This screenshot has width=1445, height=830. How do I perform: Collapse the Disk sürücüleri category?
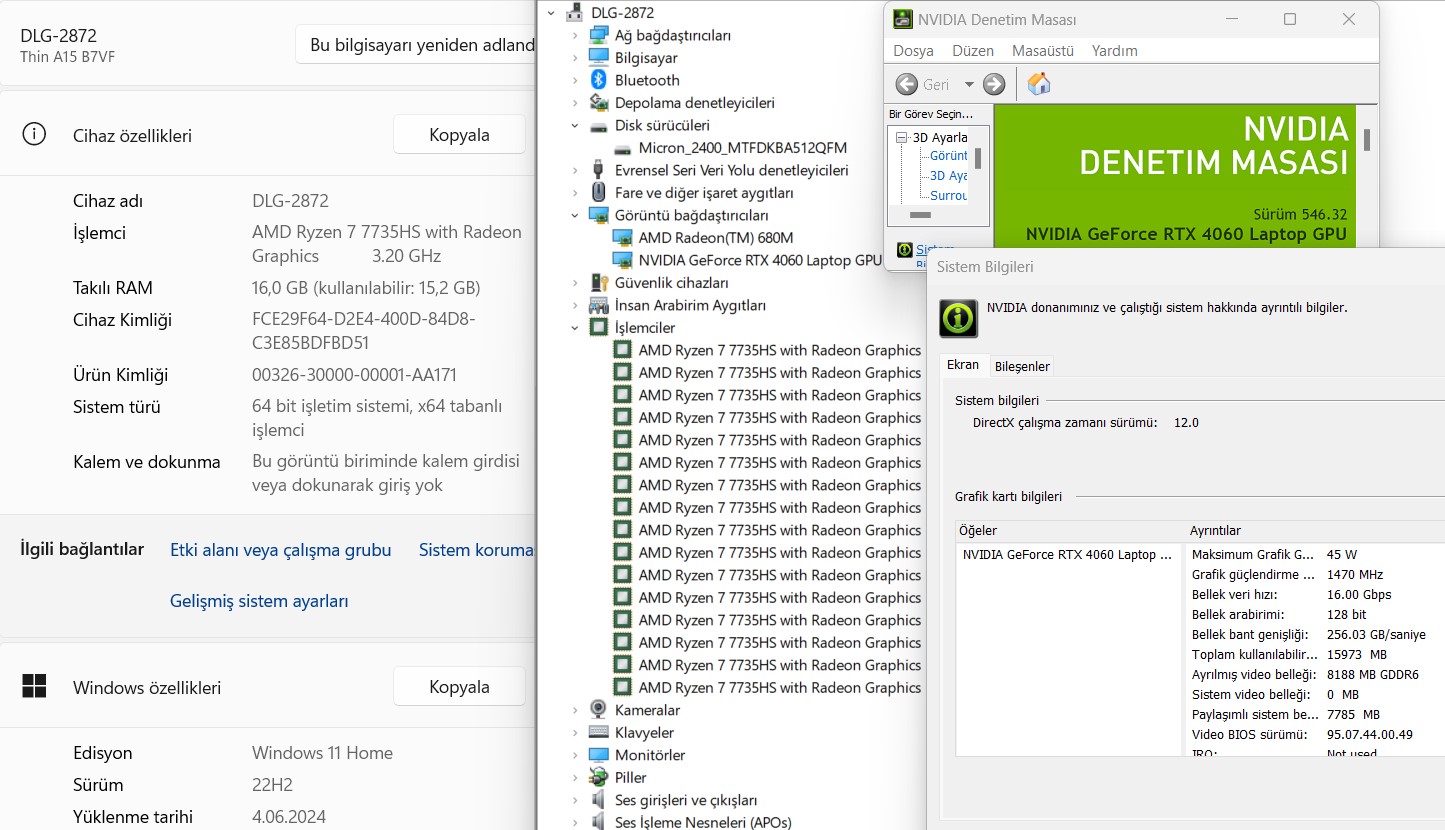click(x=575, y=126)
